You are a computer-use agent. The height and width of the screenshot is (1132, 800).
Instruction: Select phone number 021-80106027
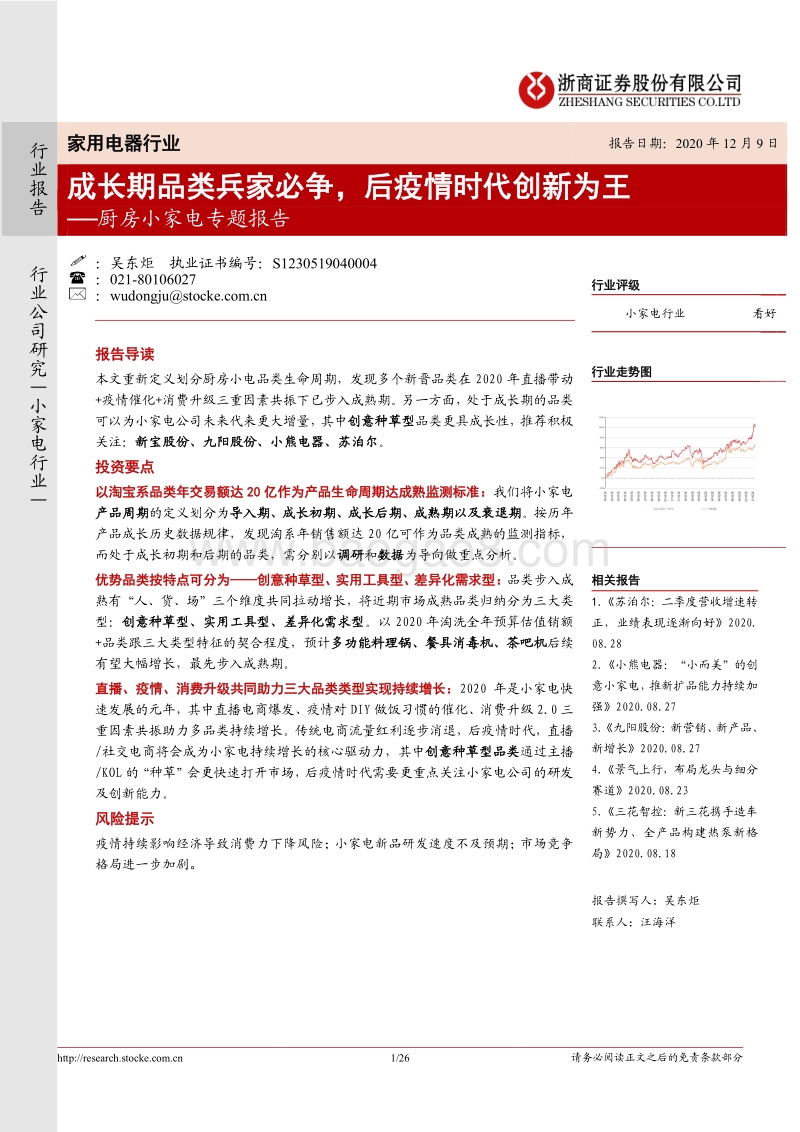(x=152, y=279)
